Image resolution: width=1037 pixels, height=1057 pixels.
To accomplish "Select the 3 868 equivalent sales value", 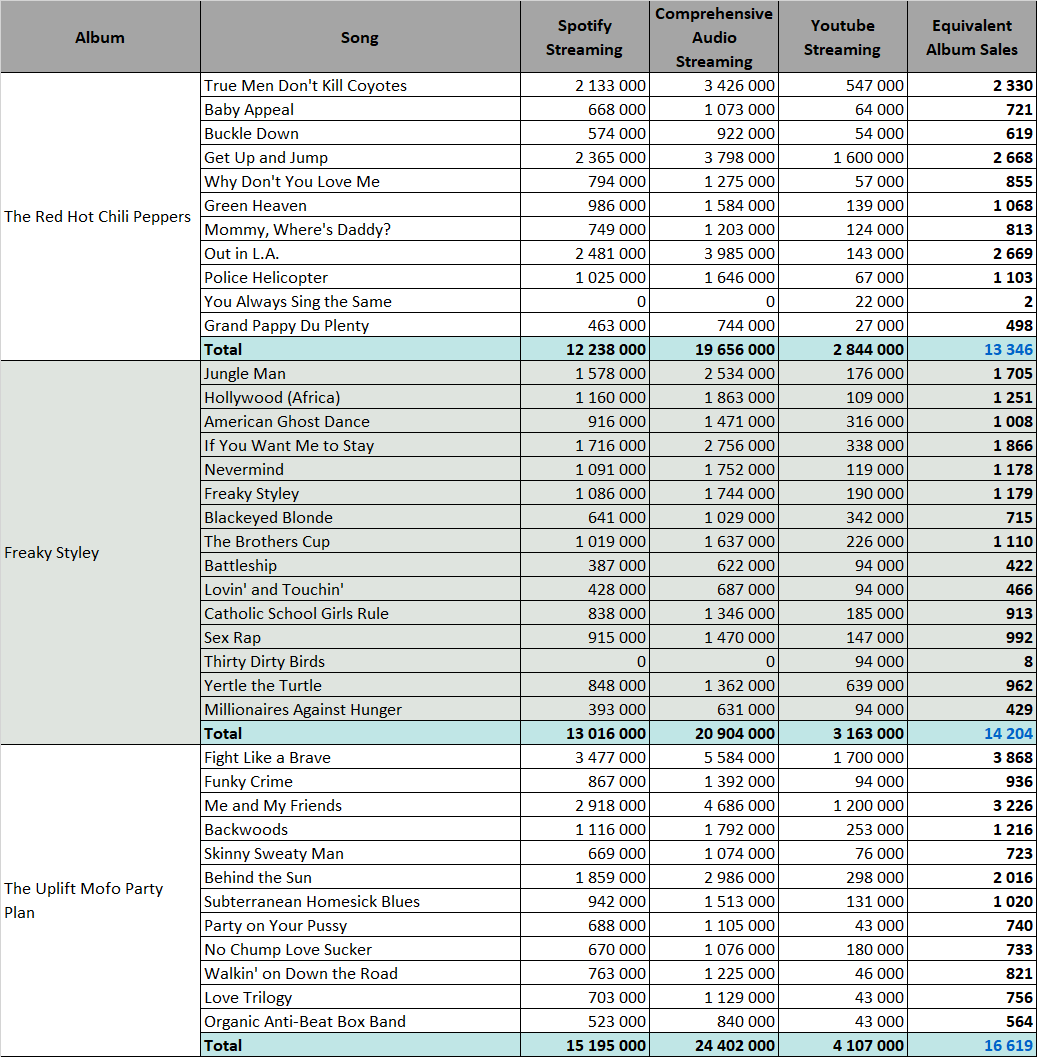I will point(972,757).
